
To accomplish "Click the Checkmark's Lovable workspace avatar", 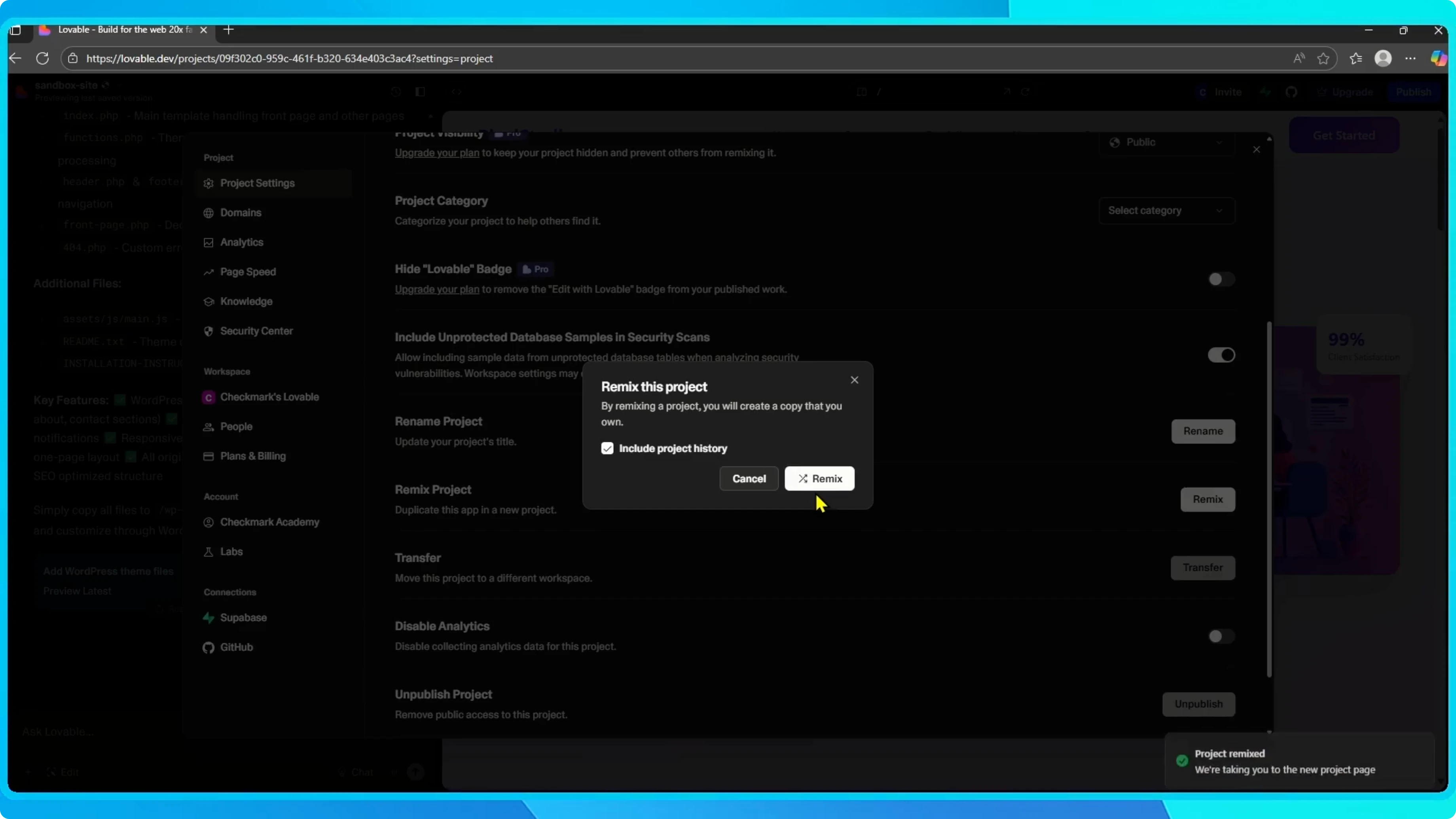I will (209, 397).
